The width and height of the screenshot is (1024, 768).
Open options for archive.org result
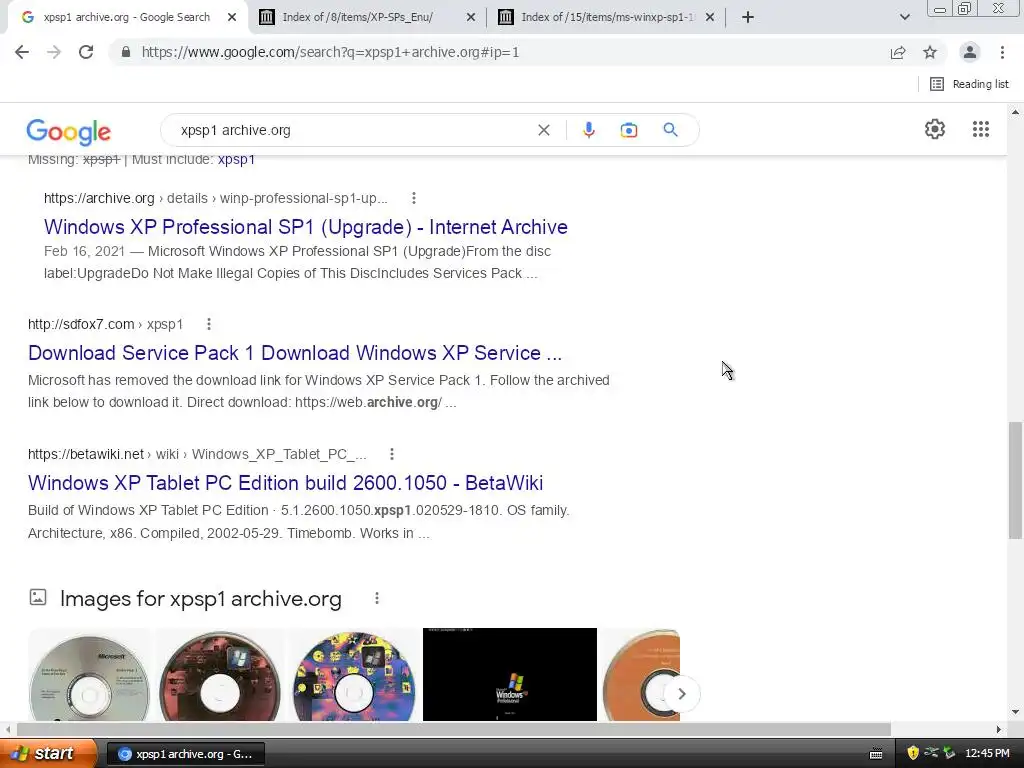point(413,198)
